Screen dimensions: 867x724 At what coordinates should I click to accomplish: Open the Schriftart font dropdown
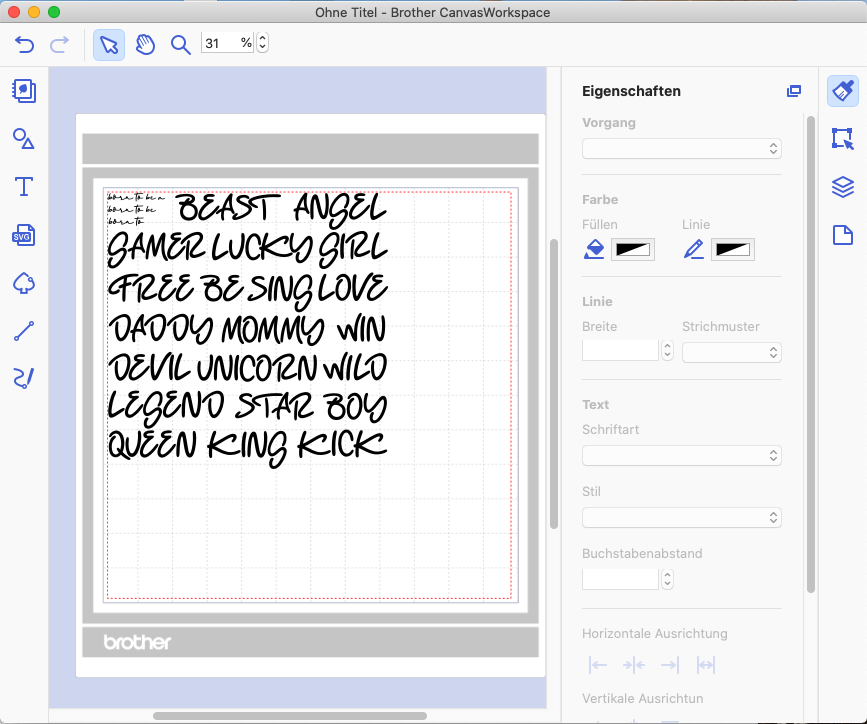(681, 455)
